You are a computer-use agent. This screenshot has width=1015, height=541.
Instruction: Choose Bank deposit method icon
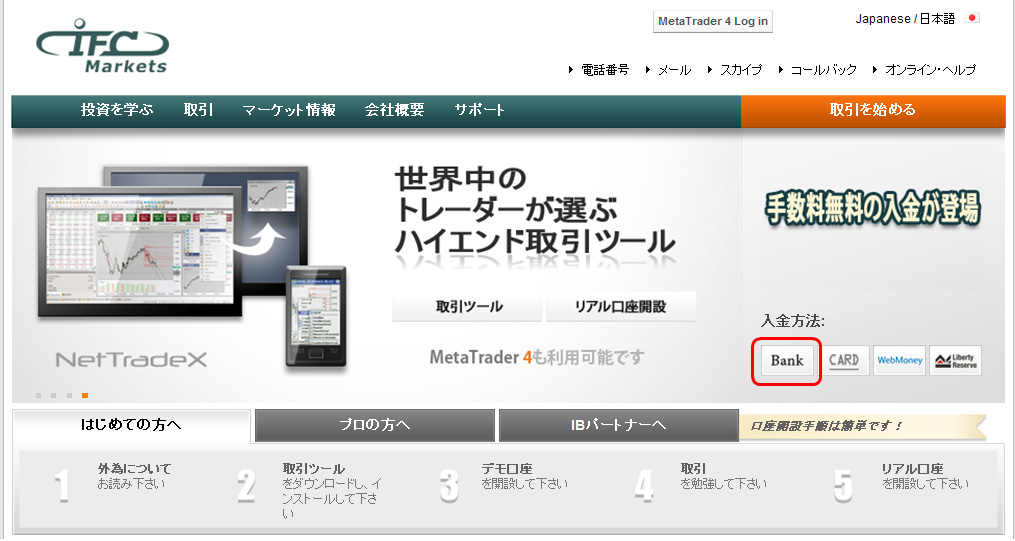pyautogui.click(x=786, y=360)
